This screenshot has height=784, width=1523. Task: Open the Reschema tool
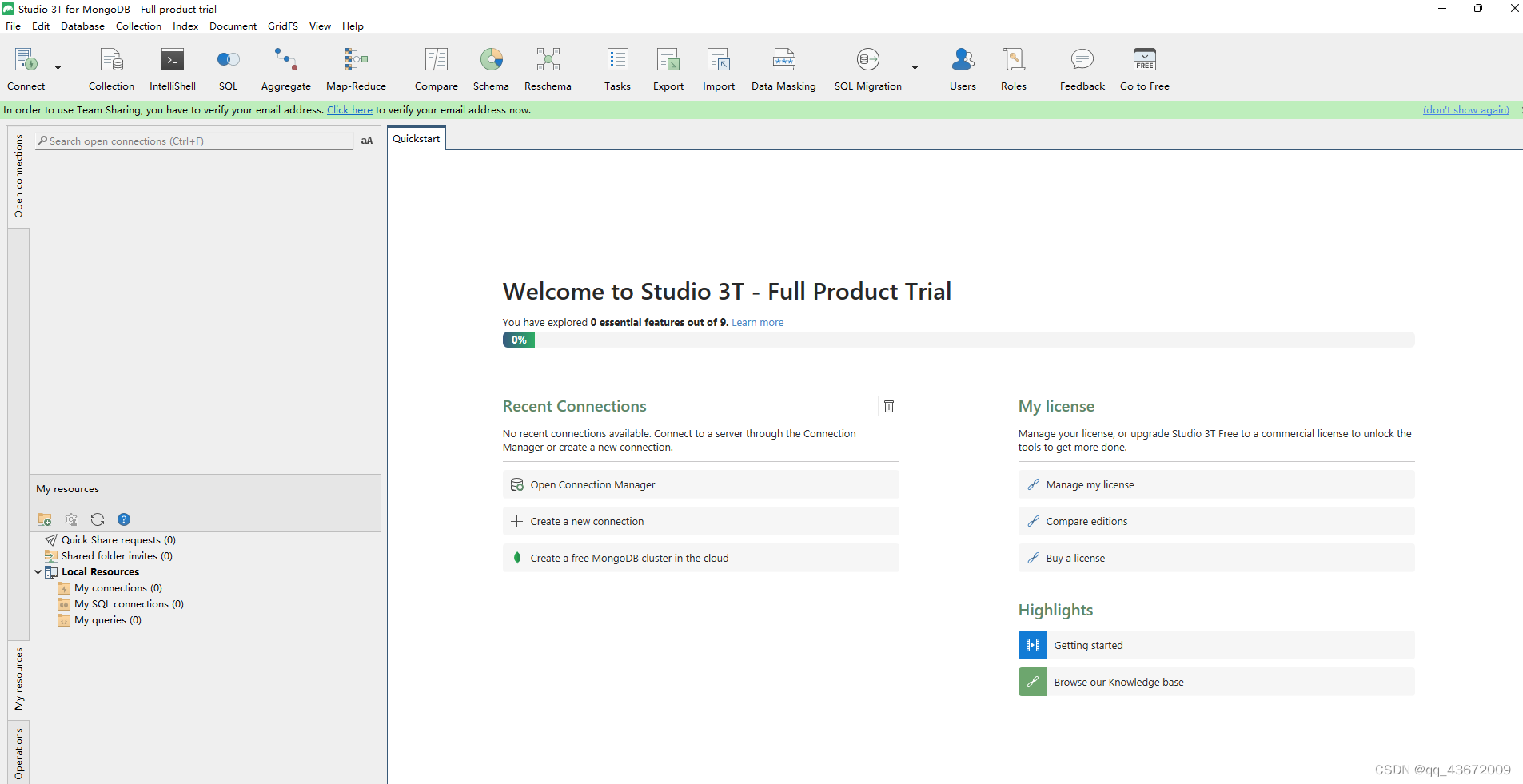(548, 68)
